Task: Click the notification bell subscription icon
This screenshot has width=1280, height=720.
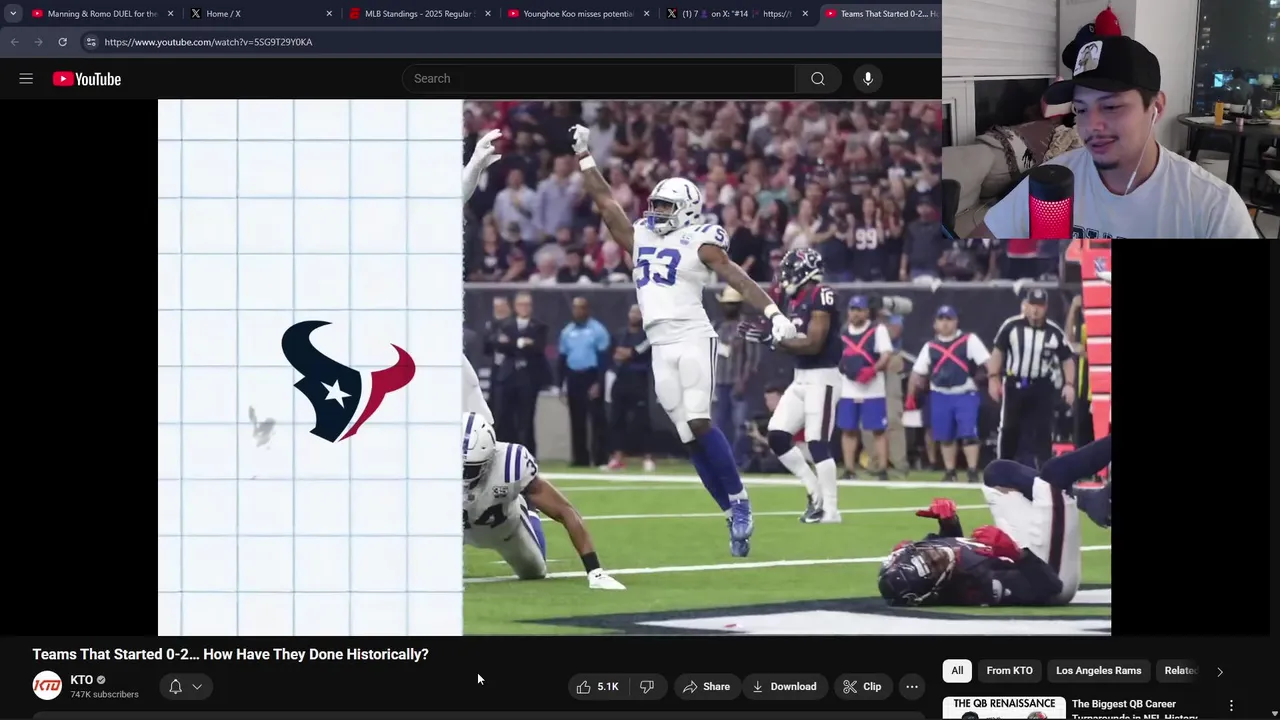Action: click(175, 687)
